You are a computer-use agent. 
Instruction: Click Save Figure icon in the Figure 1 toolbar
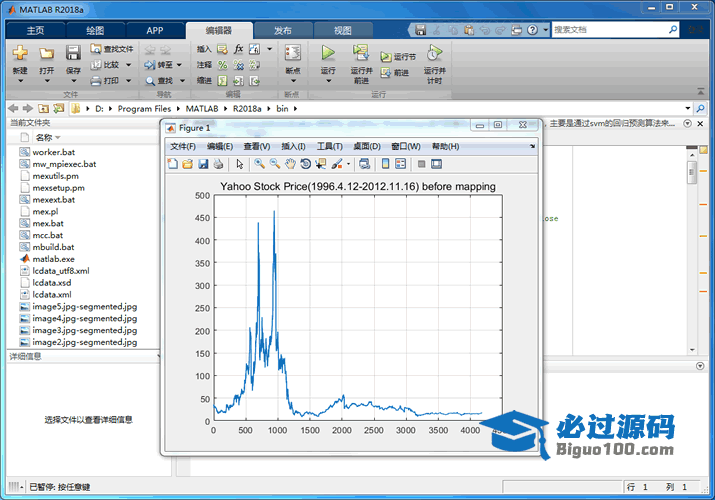coord(203,164)
